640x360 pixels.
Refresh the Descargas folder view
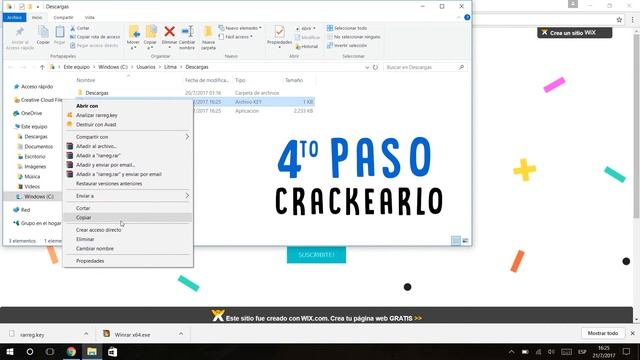(x=376, y=67)
